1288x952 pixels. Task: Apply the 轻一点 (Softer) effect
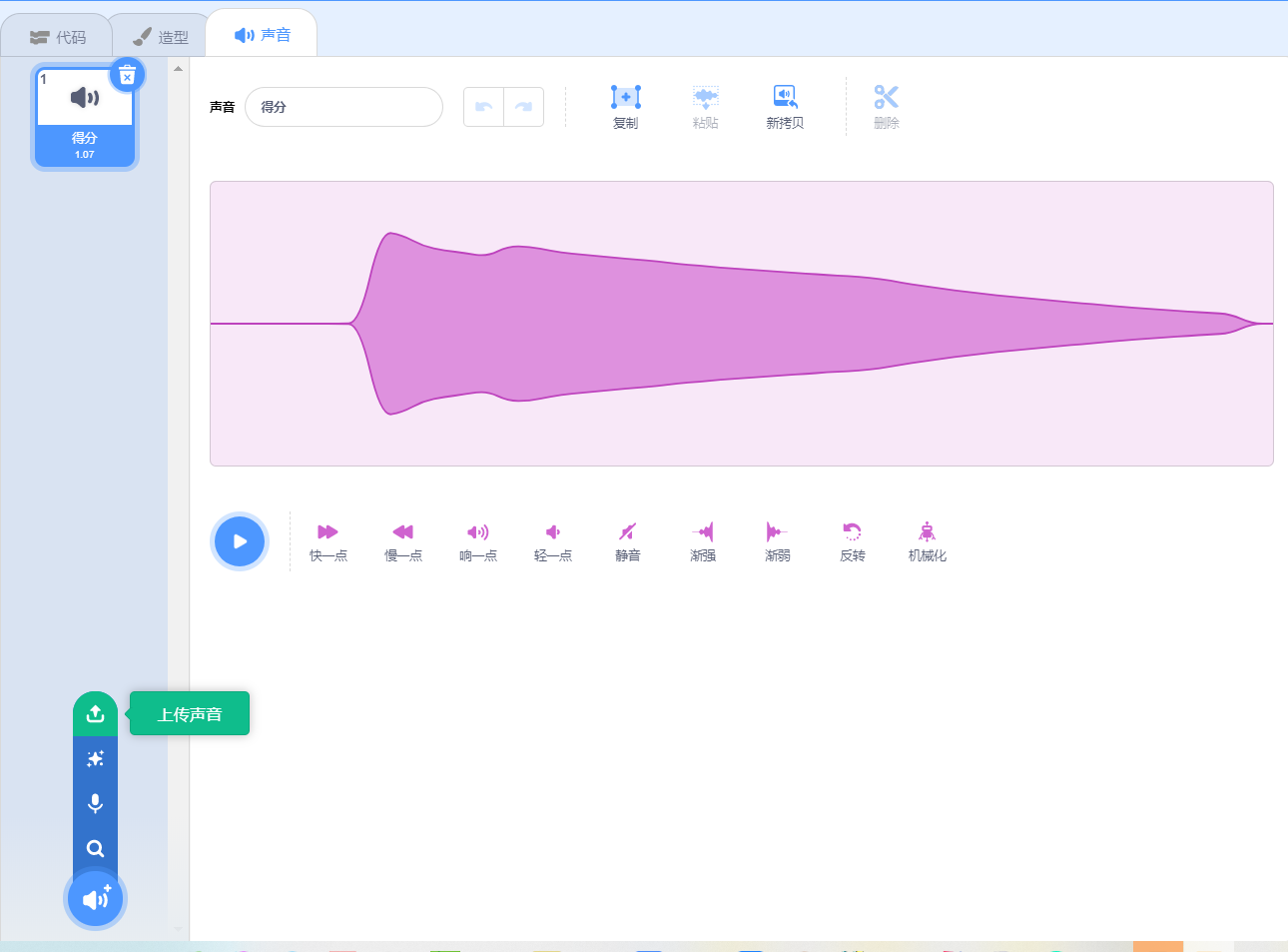coord(553,541)
